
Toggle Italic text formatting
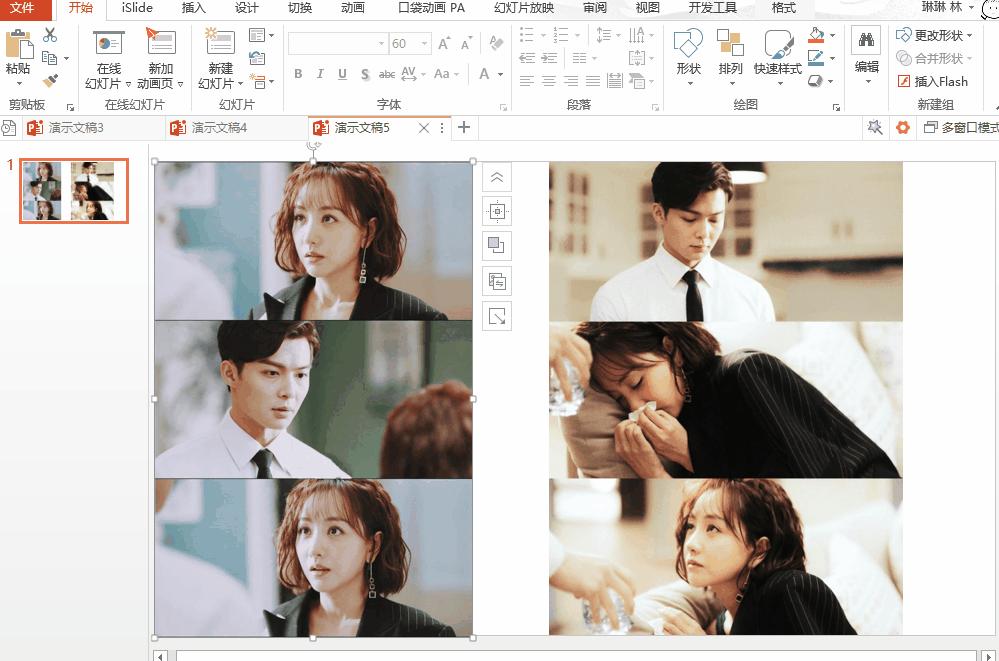[x=320, y=74]
